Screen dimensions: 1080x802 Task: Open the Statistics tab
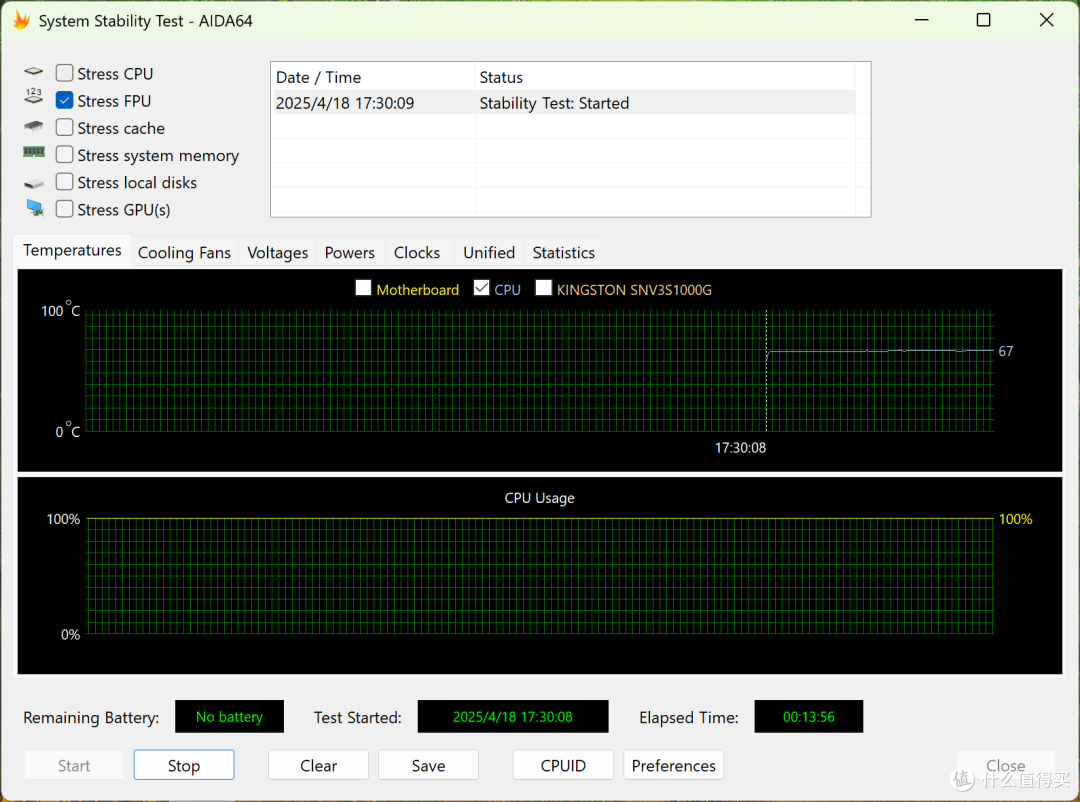click(563, 253)
